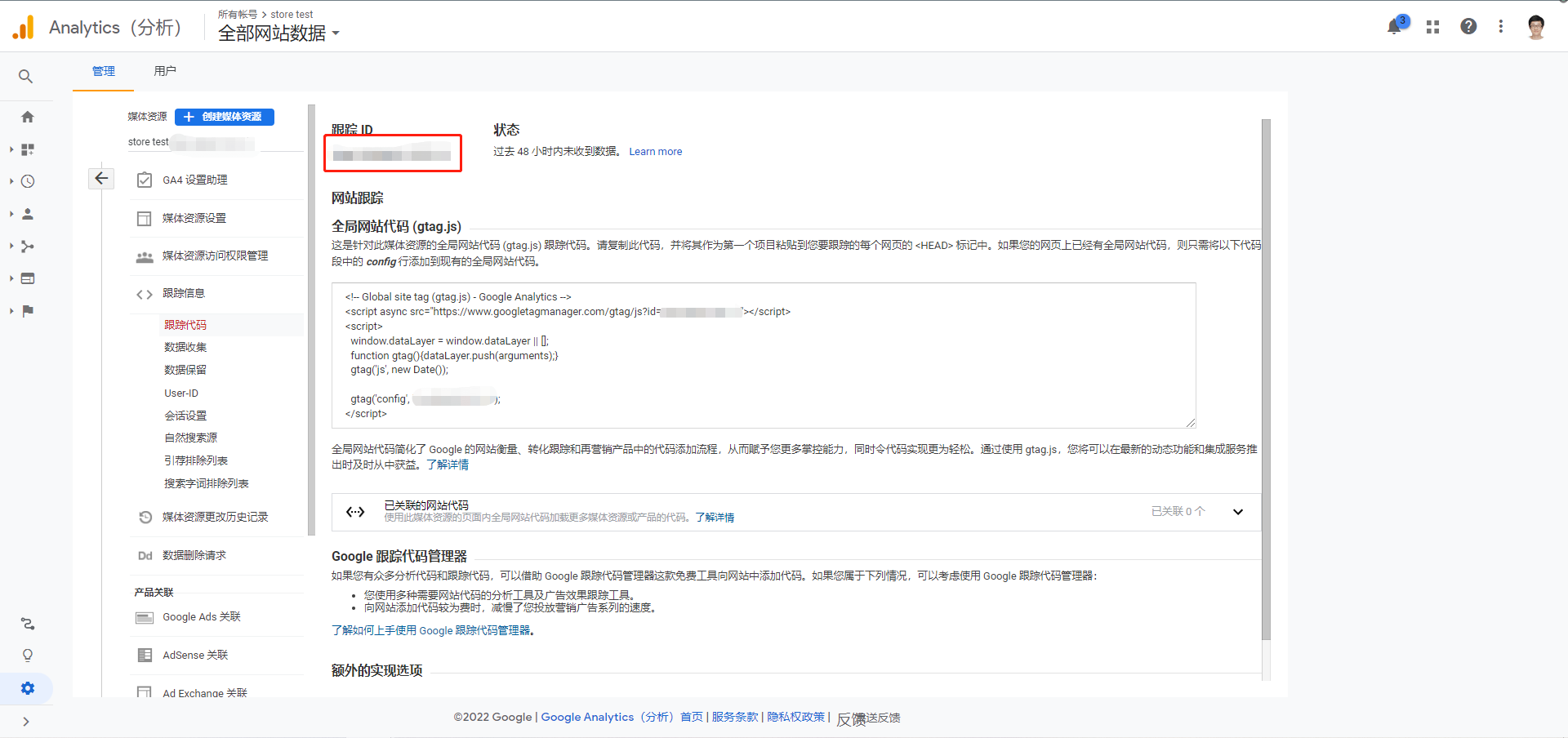Click the 媒体资源更改历史记录 history icon
Viewport: 1568px width, 738px height.
click(145, 517)
